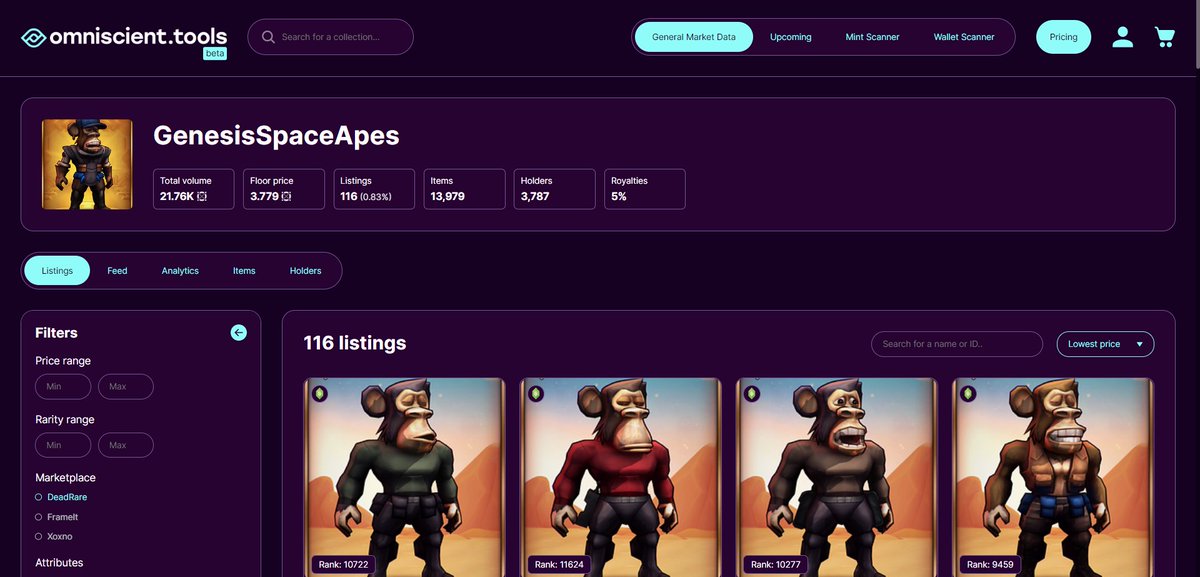Switch to the Feed tab

117,271
